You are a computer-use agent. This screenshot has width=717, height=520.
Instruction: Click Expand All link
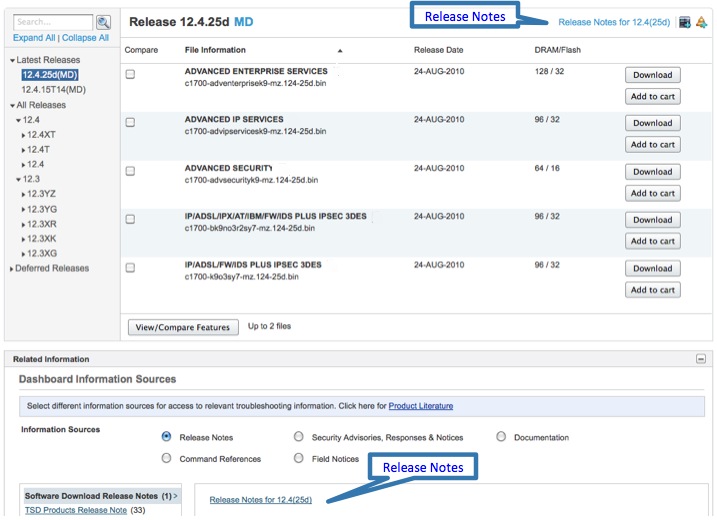click(34, 38)
